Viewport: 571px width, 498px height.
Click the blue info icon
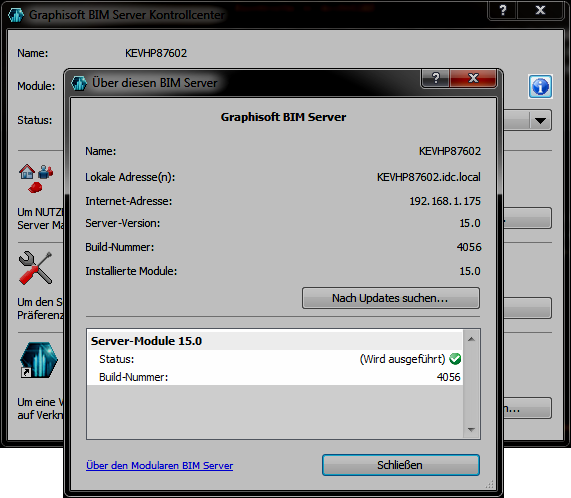540,87
